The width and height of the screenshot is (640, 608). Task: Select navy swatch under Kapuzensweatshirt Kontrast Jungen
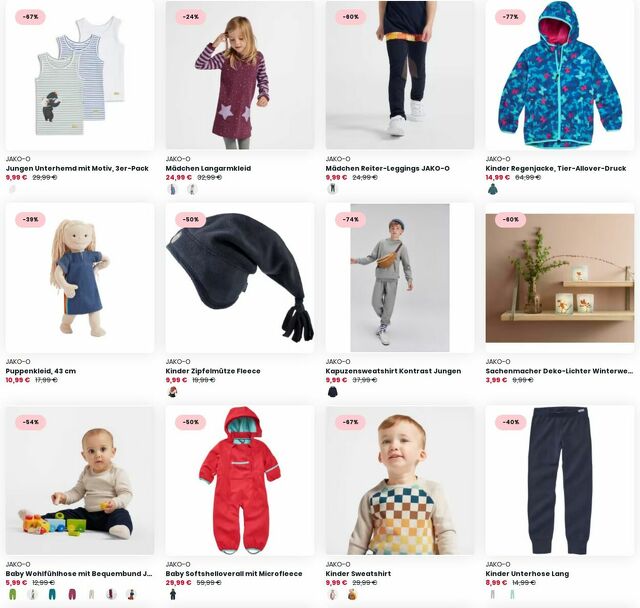[x=333, y=392]
